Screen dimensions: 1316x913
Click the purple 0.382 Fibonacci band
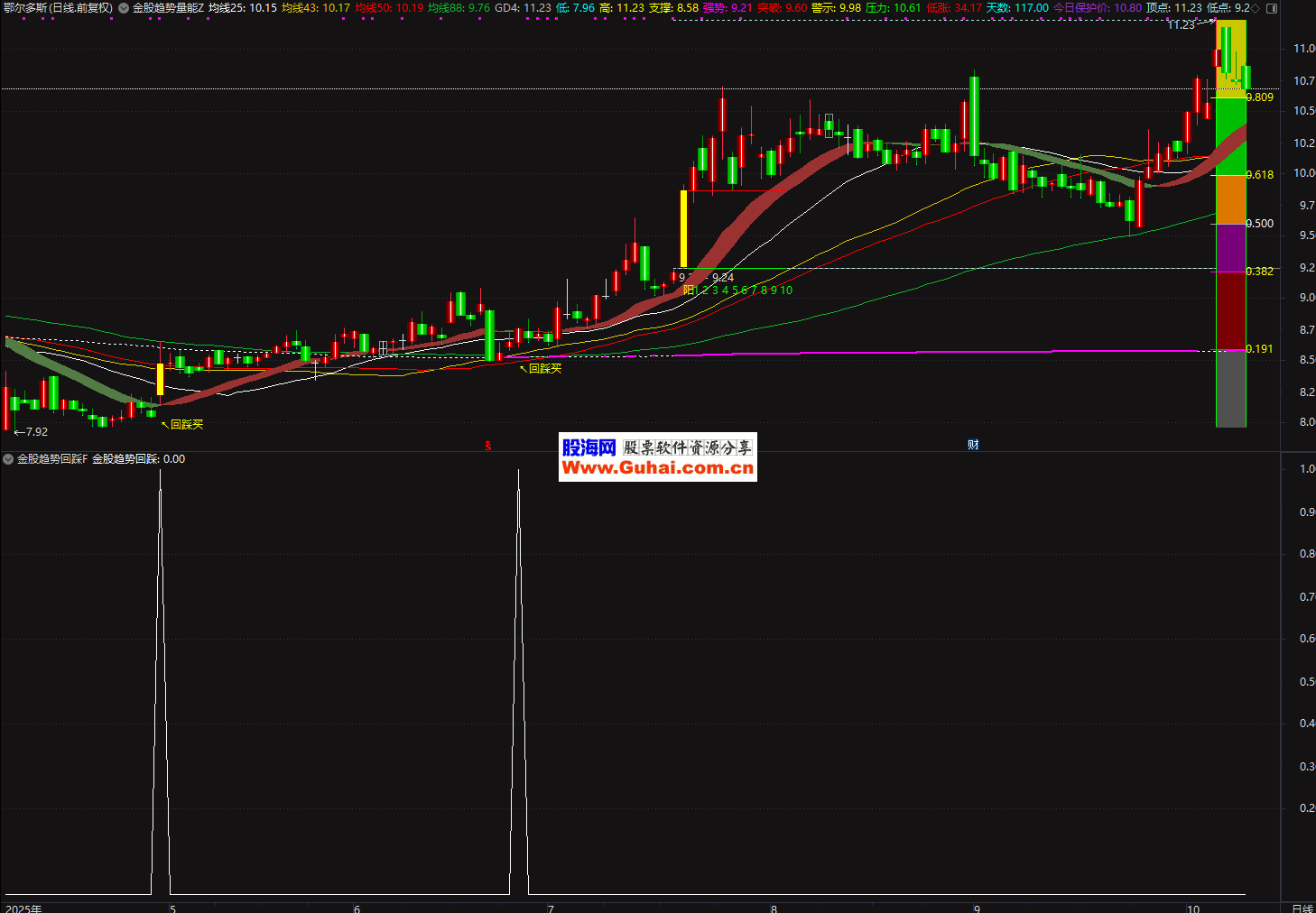1230,247
